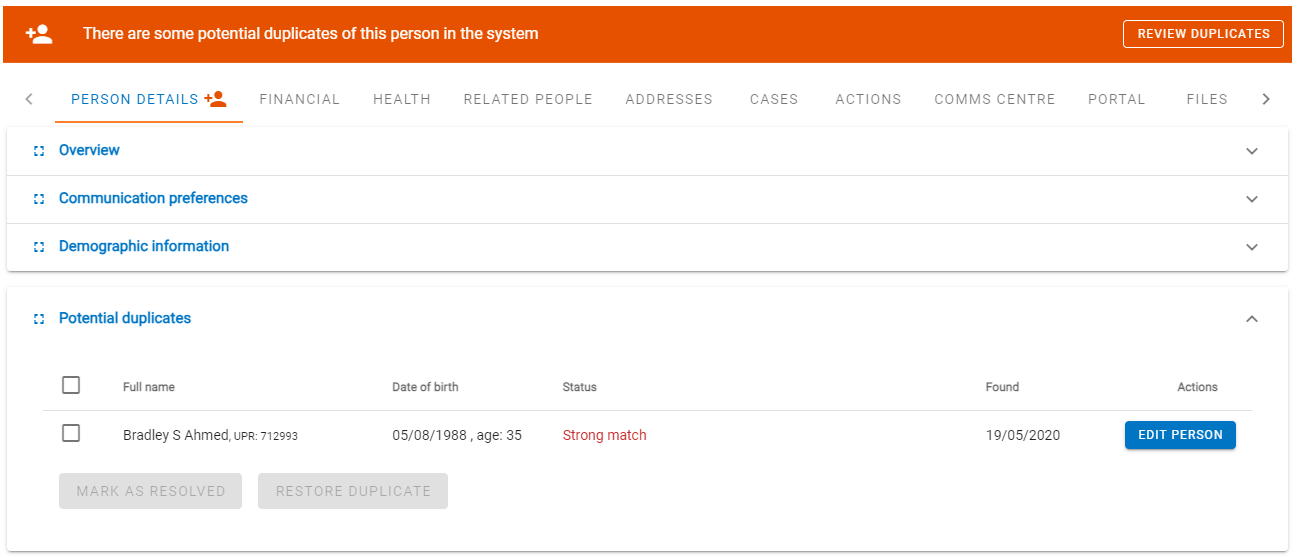Click the Strong match status text
Viewport: 1299px width, 557px height.
pyautogui.click(x=605, y=435)
